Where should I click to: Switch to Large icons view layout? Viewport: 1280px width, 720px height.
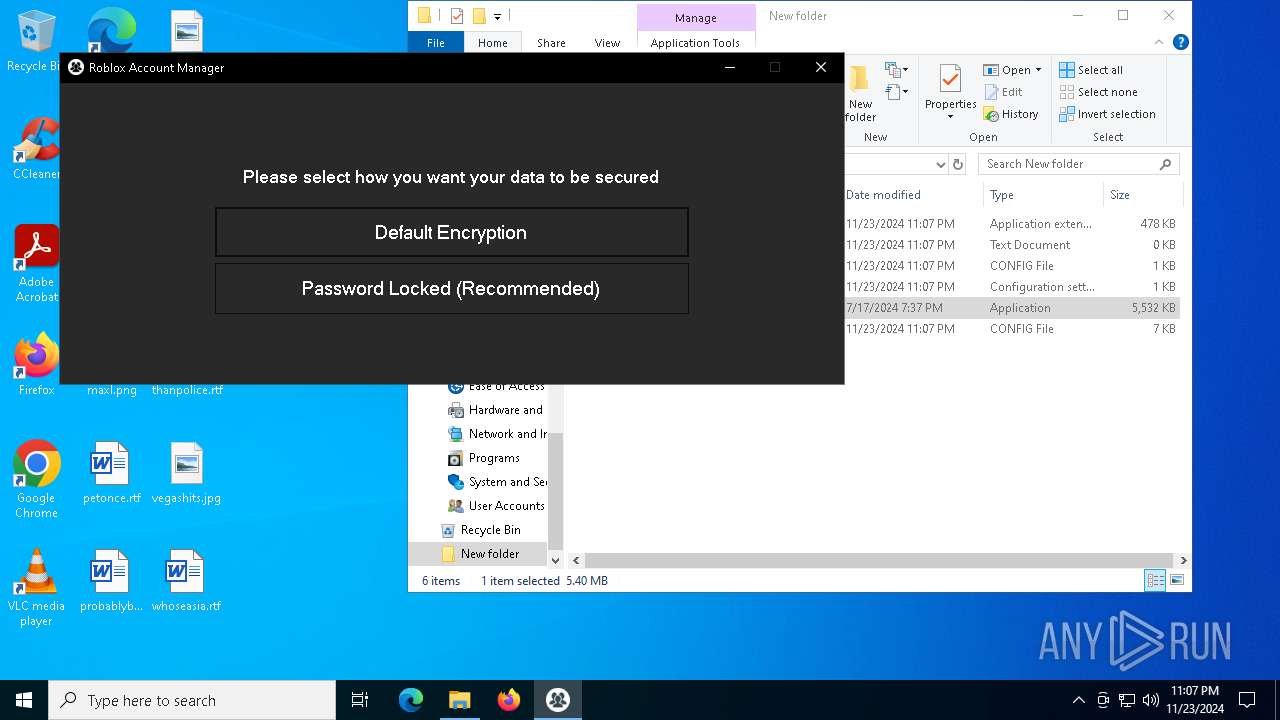point(1177,581)
